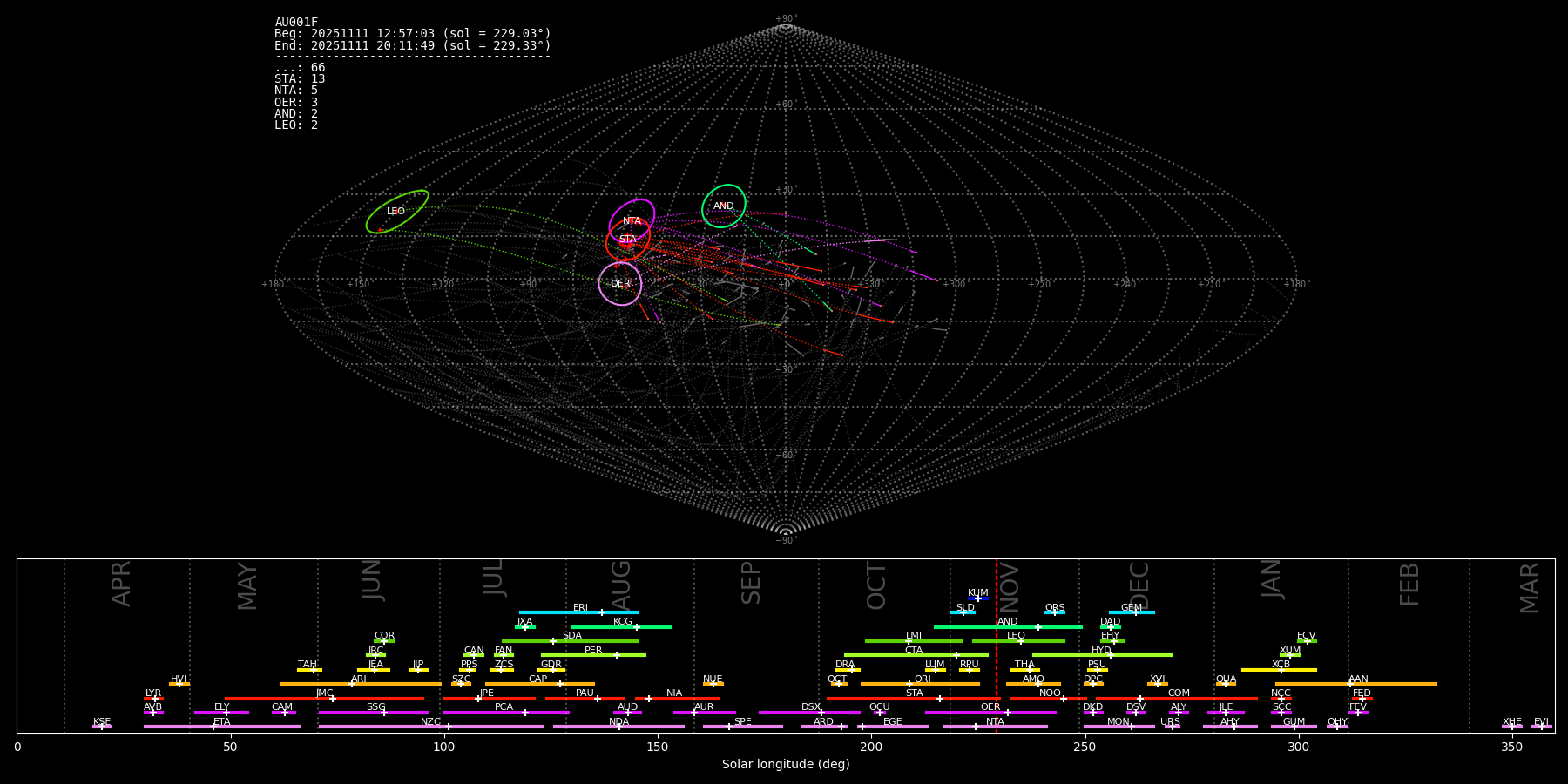Select the GEM shower label in timeline
Image resolution: width=1568 pixels, height=784 pixels.
pos(1132,608)
